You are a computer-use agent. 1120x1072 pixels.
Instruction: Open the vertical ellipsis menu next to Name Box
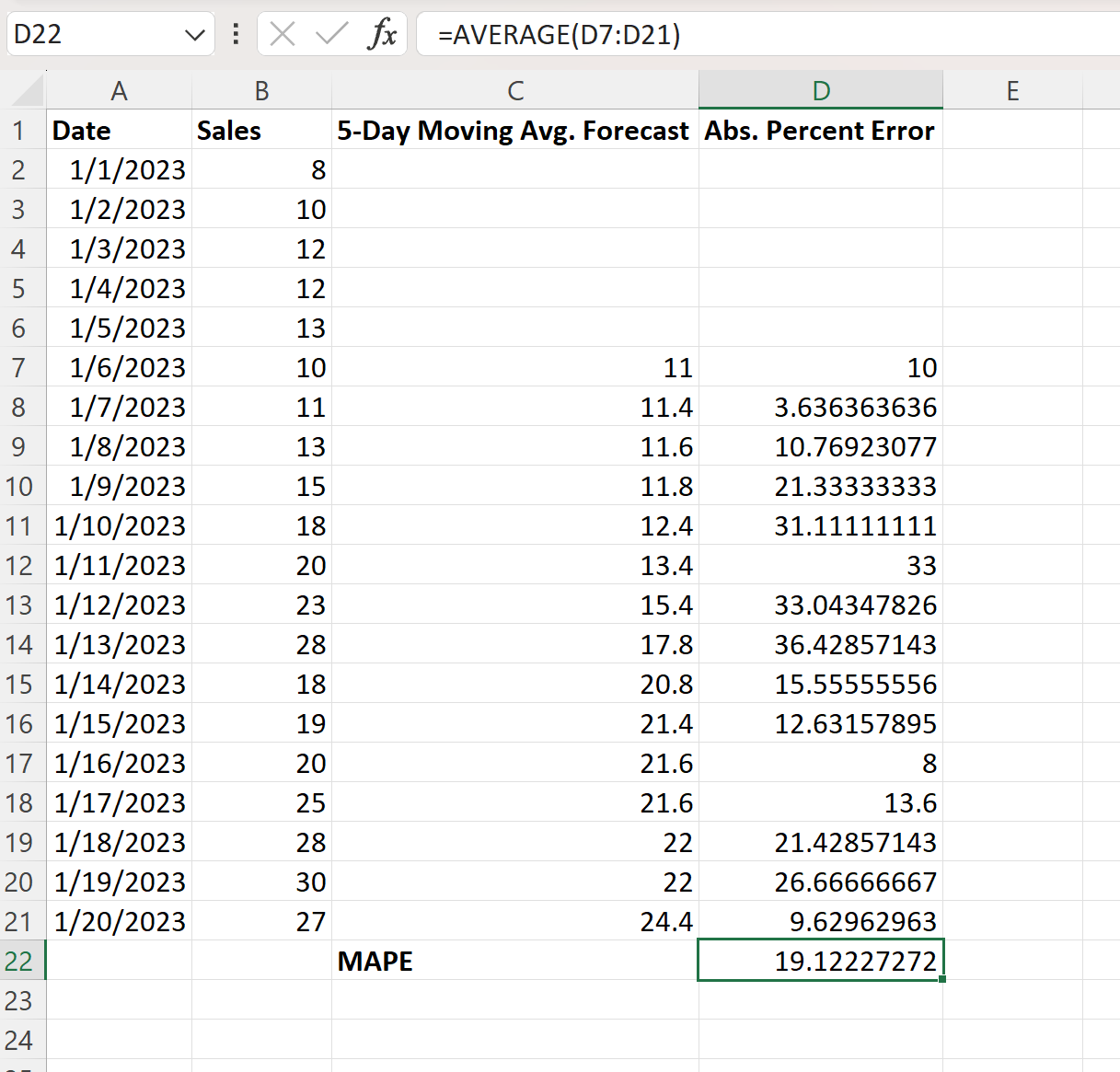click(x=235, y=33)
